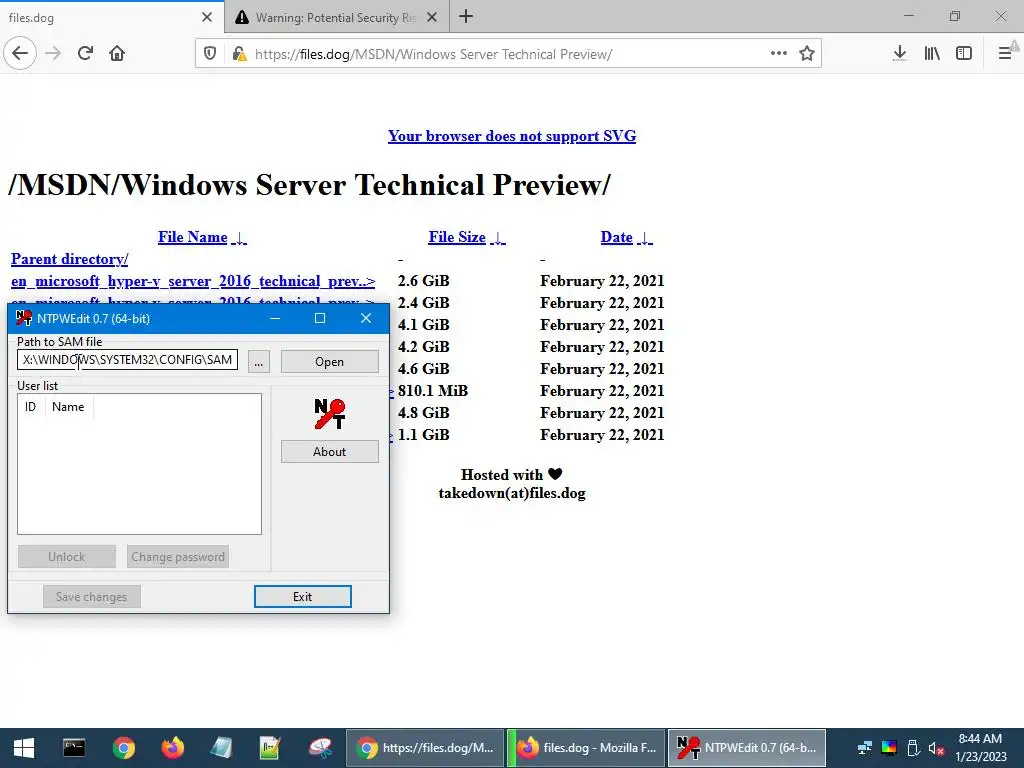Click the Firefox forward arrow
The image size is (1024, 768).
53,53
